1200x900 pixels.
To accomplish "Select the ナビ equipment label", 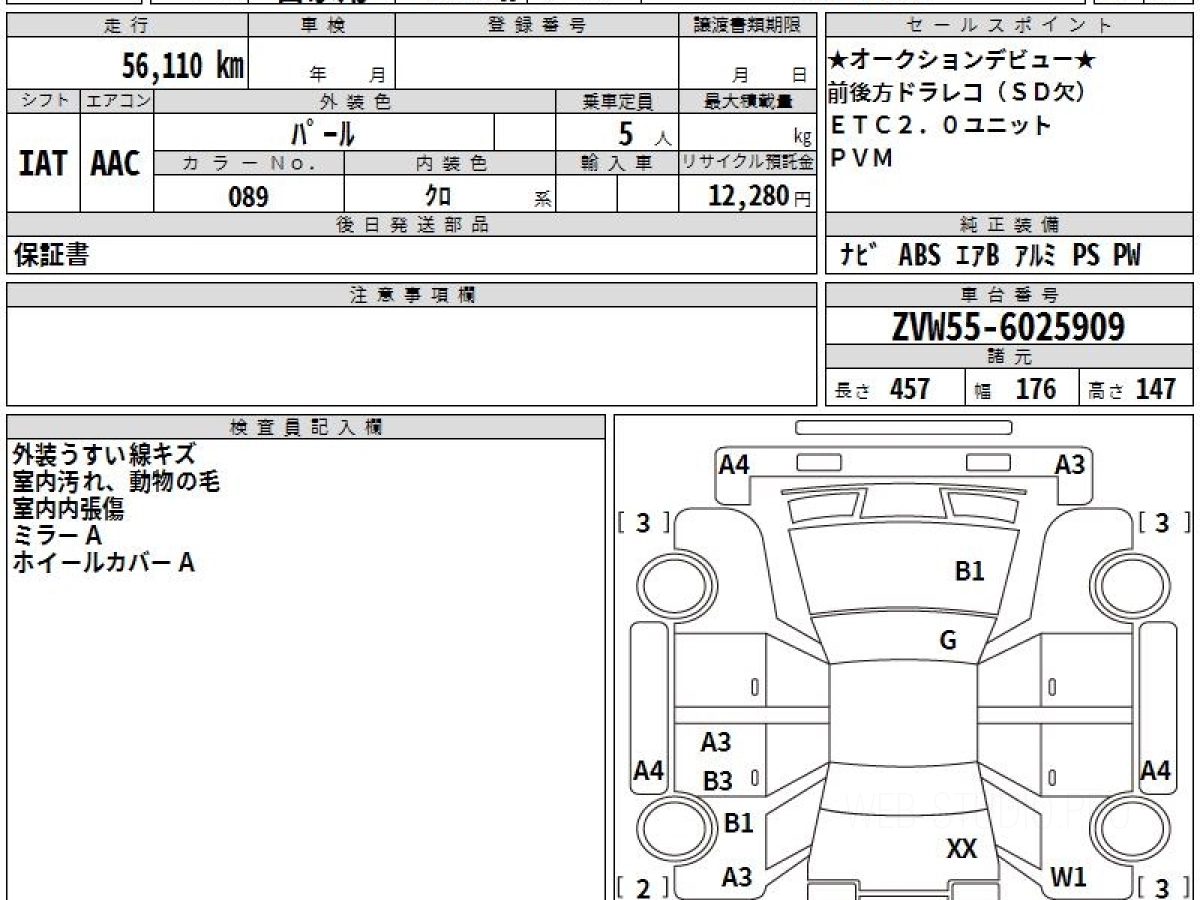I will [x=859, y=255].
